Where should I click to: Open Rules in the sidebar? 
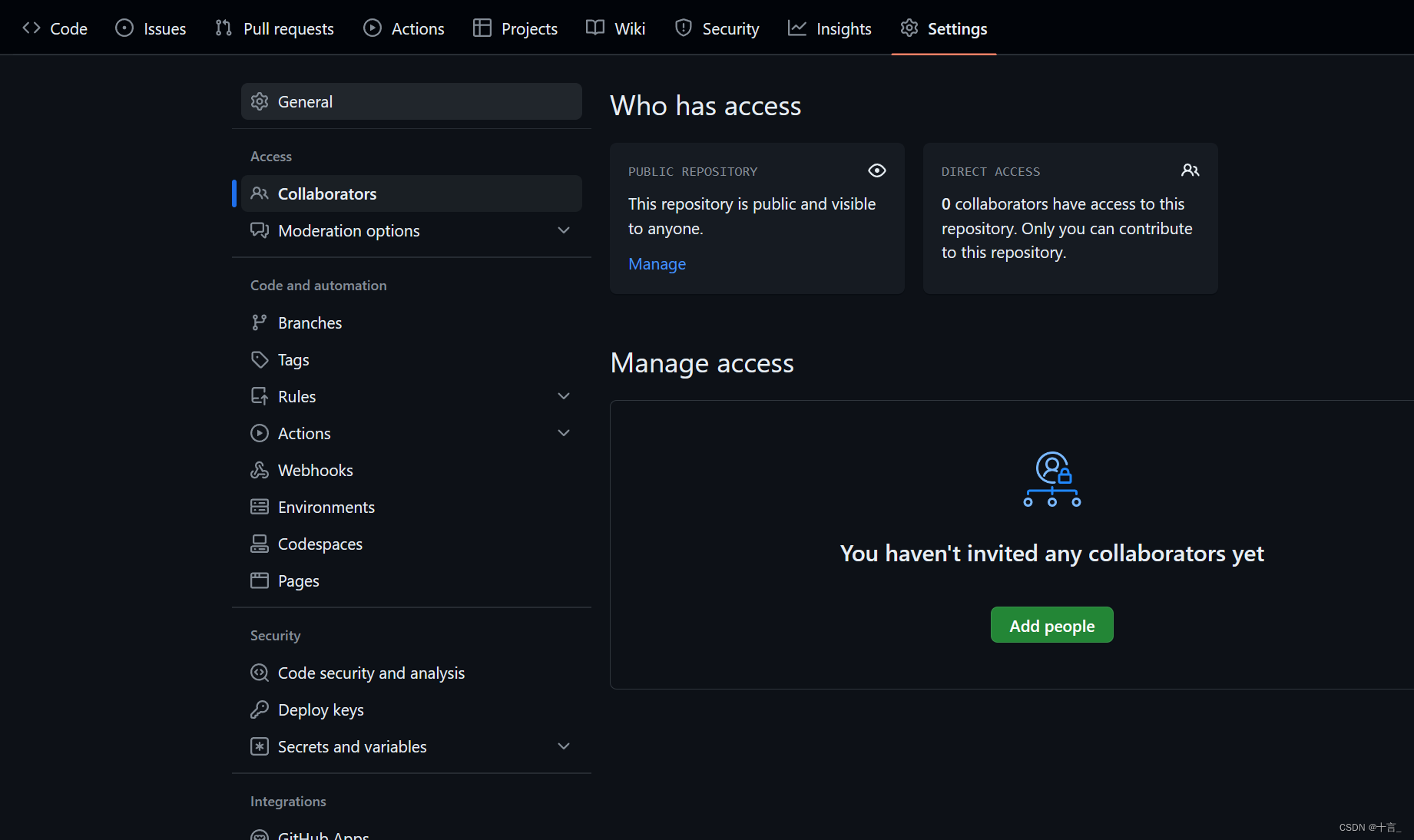click(412, 396)
